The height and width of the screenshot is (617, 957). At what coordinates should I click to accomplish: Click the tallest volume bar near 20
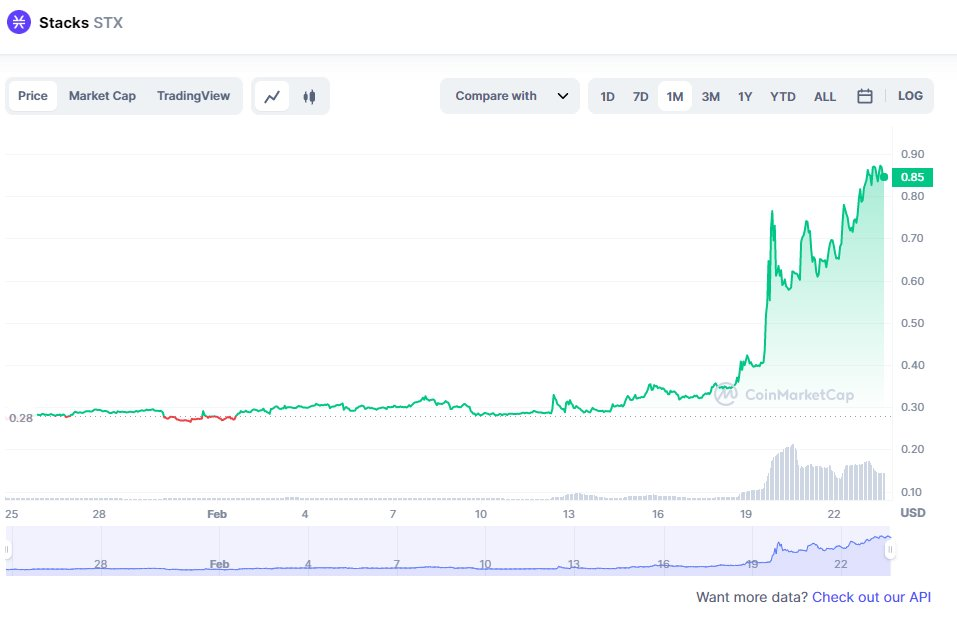click(793, 472)
